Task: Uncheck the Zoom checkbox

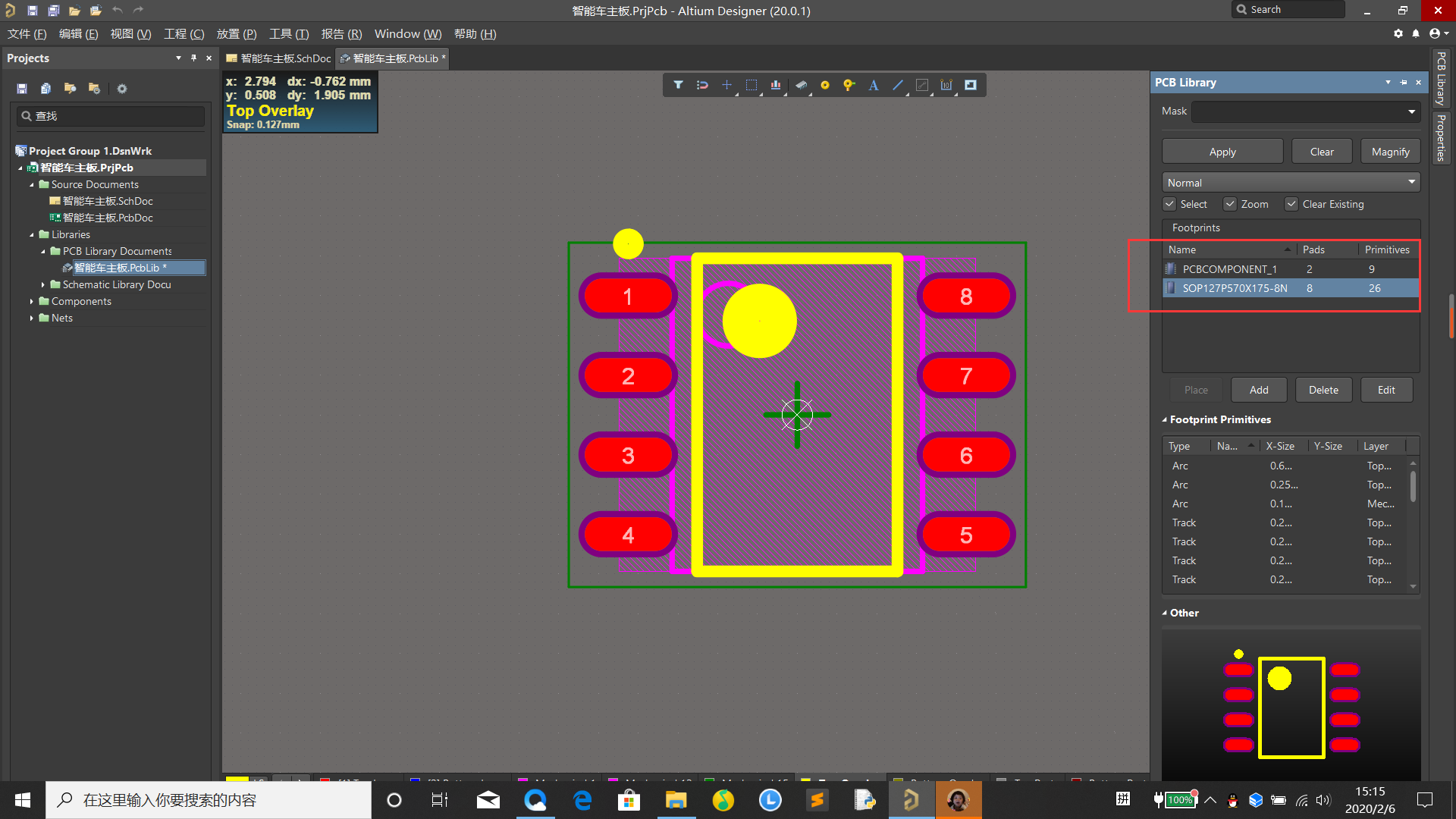Action: click(1231, 204)
